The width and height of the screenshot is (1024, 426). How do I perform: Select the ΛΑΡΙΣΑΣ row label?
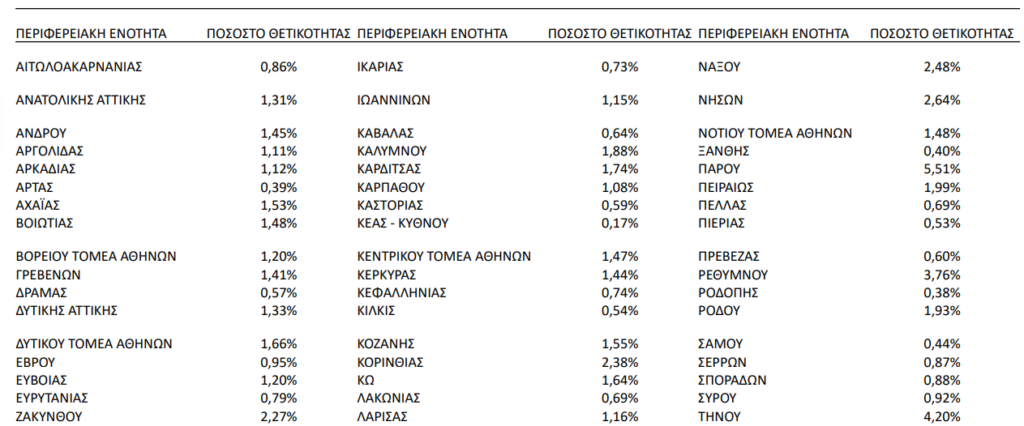point(383,416)
